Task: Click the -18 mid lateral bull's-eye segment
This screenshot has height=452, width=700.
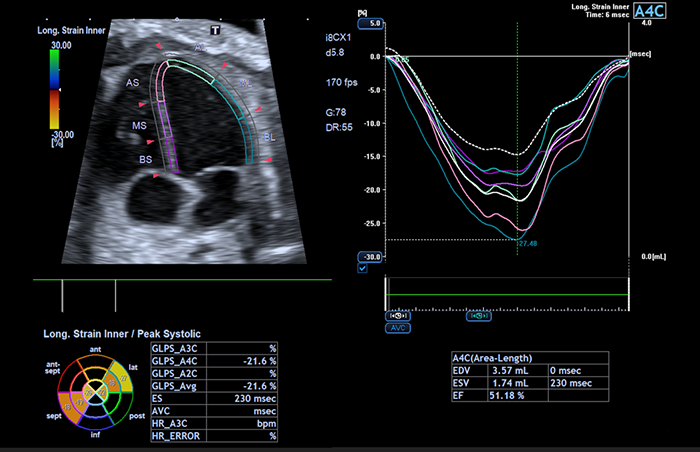Action: [x=112, y=383]
